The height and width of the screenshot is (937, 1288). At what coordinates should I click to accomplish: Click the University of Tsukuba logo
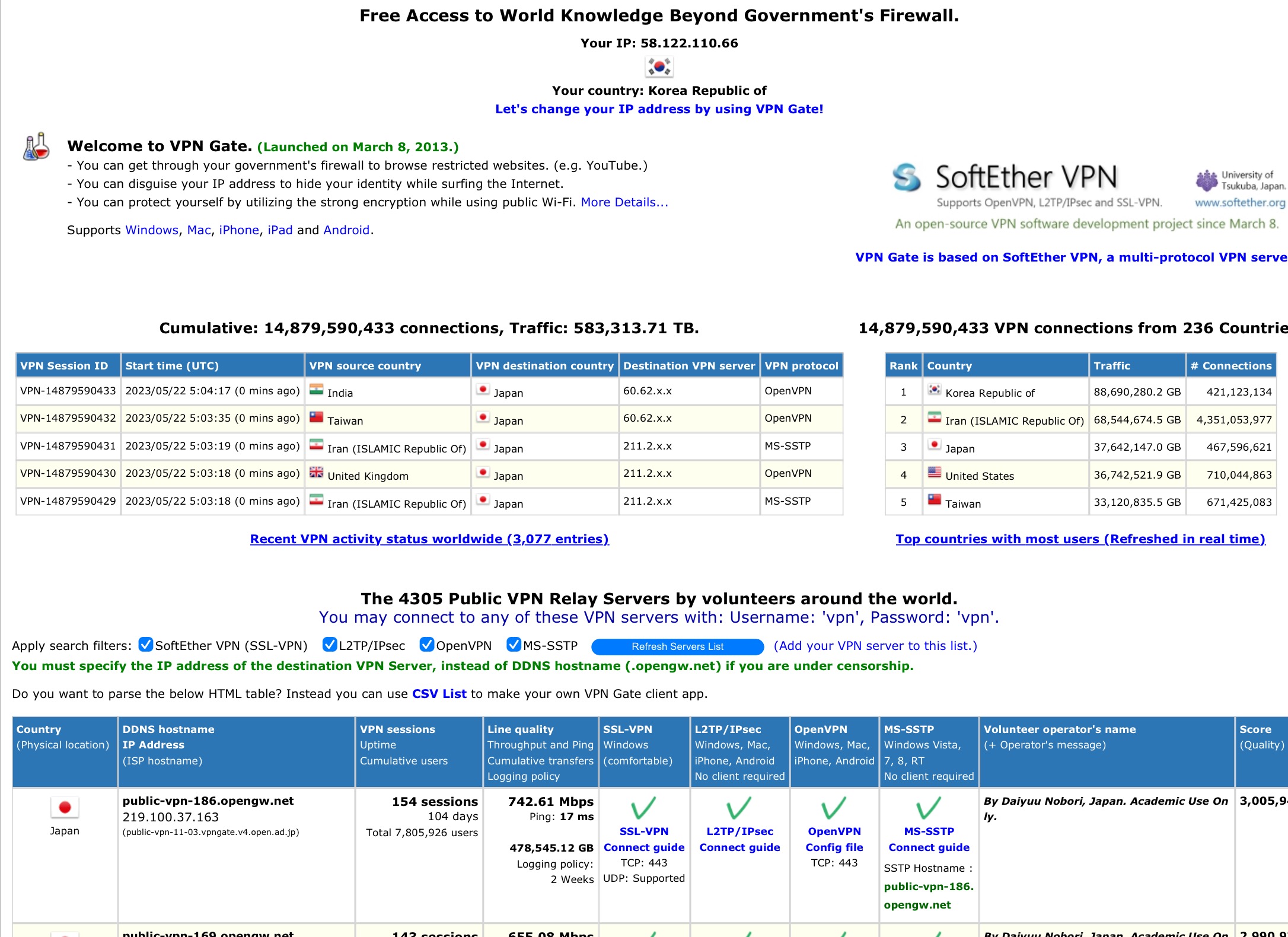(x=1241, y=180)
